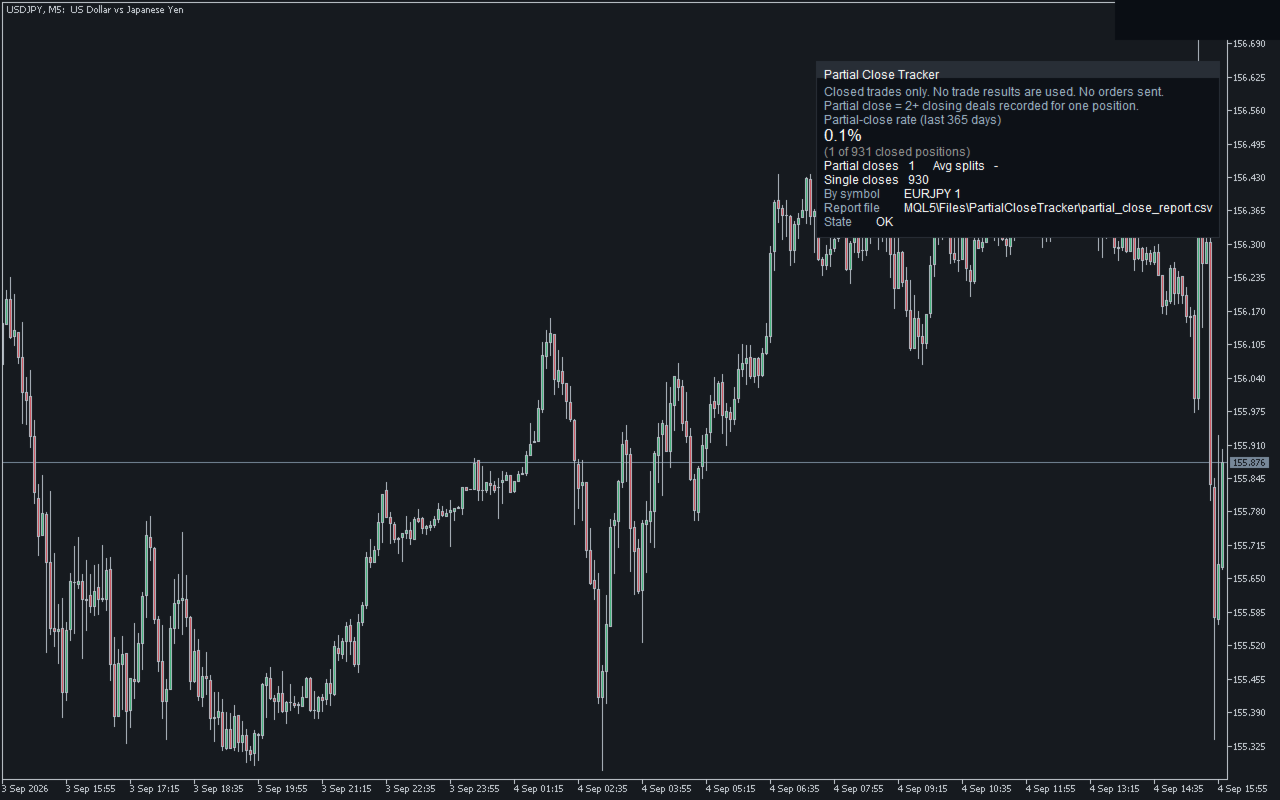Click the Partial closes 1 count
Screen dimensions: 1280x800
pos(869,166)
